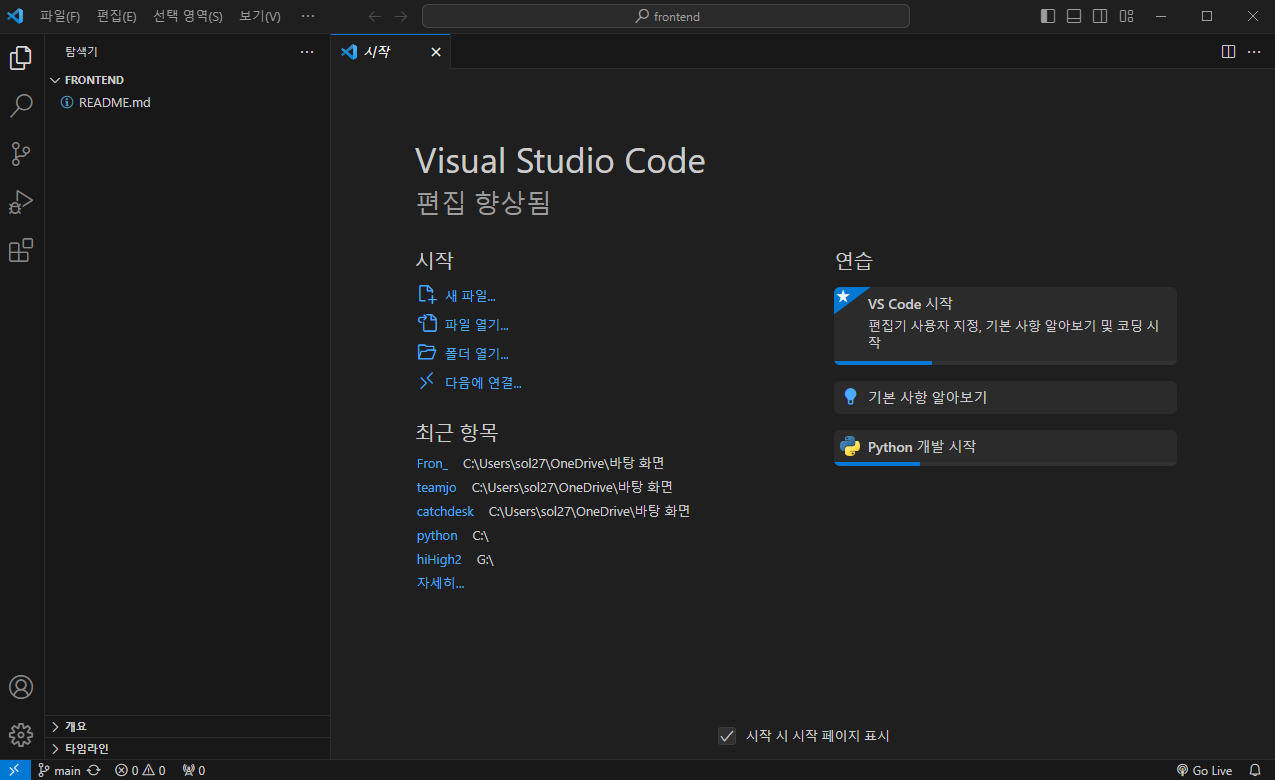
Task: Open the 기본 사항 알아보기 walkthrough
Action: coord(1005,397)
